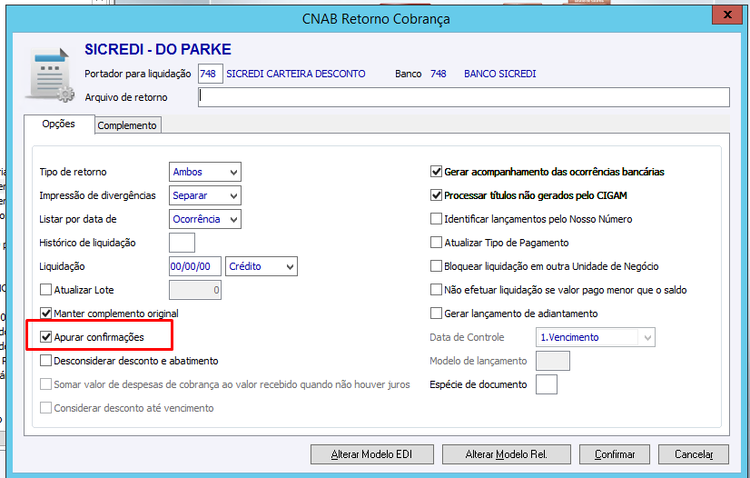Click the Modelo de lançamento field
Screen dimensions: 750x478
pyautogui.click(x=552, y=361)
